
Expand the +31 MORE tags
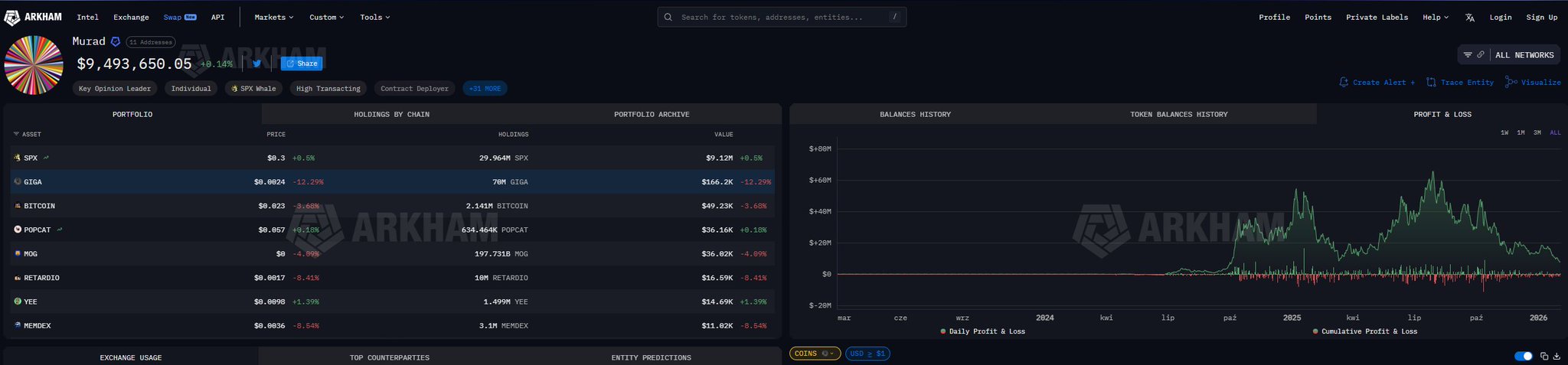(485, 89)
